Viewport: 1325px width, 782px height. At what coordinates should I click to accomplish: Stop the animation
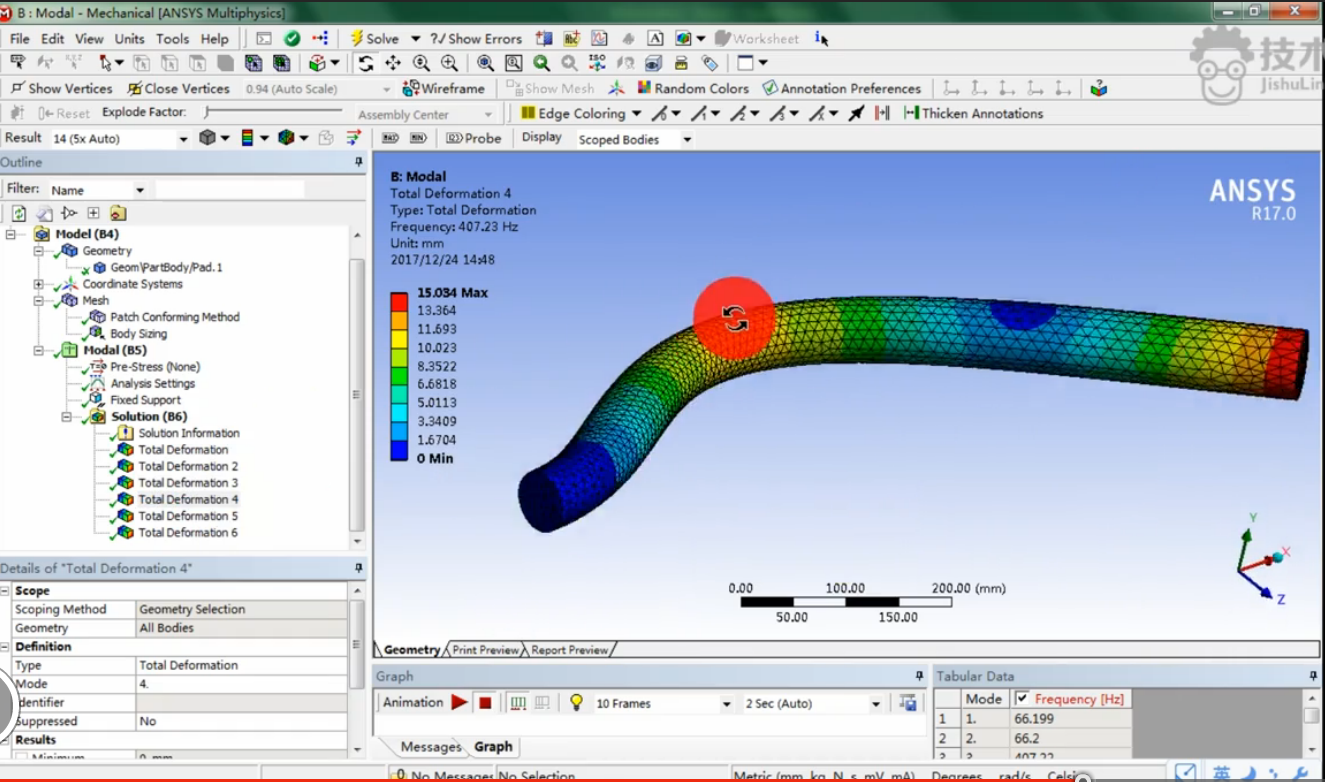485,703
